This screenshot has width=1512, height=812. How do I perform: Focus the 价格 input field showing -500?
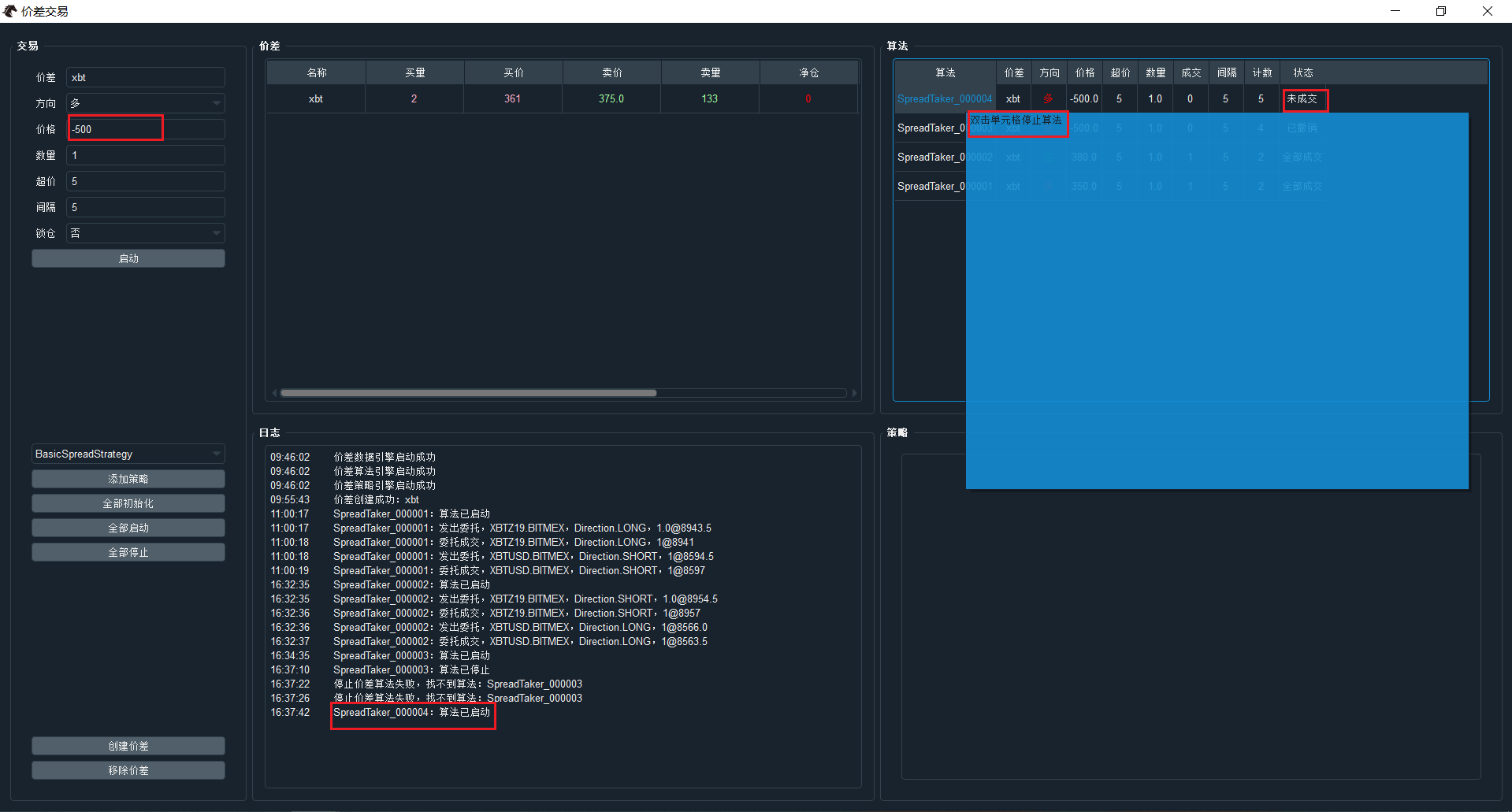[x=145, y=129]
